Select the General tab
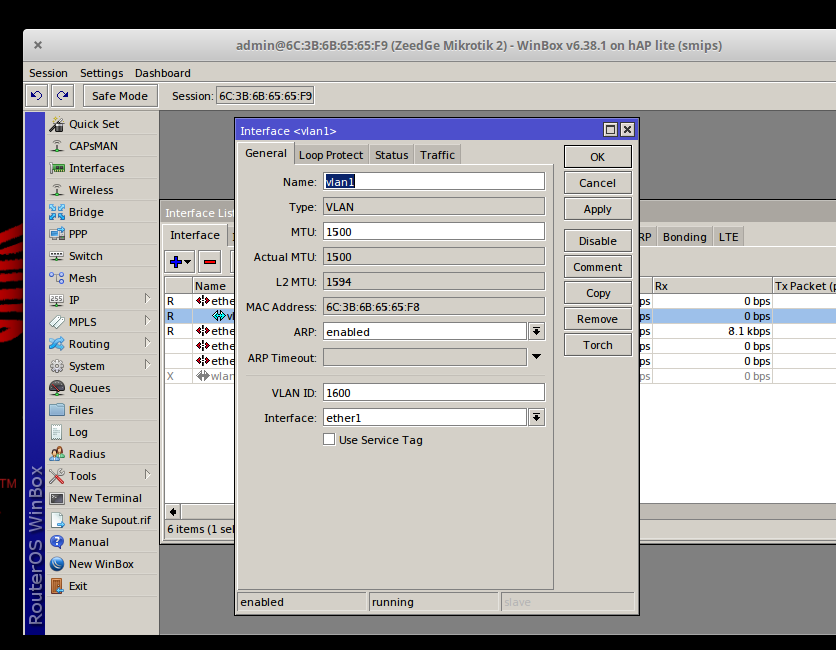The image size is (836, 650). [x=266, y=154]
